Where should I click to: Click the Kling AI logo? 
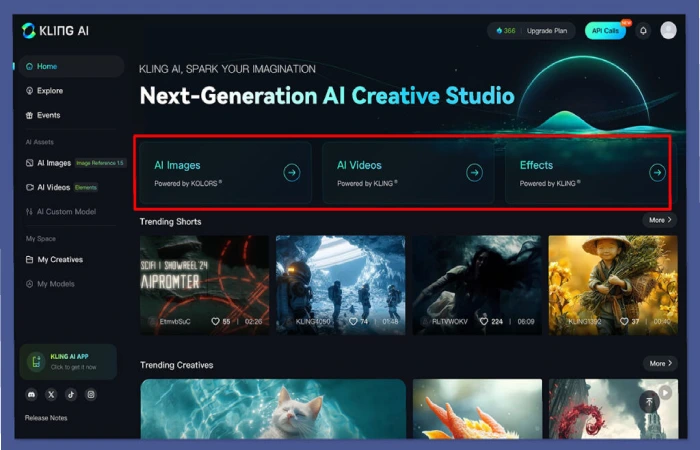[x=55, y=30]
